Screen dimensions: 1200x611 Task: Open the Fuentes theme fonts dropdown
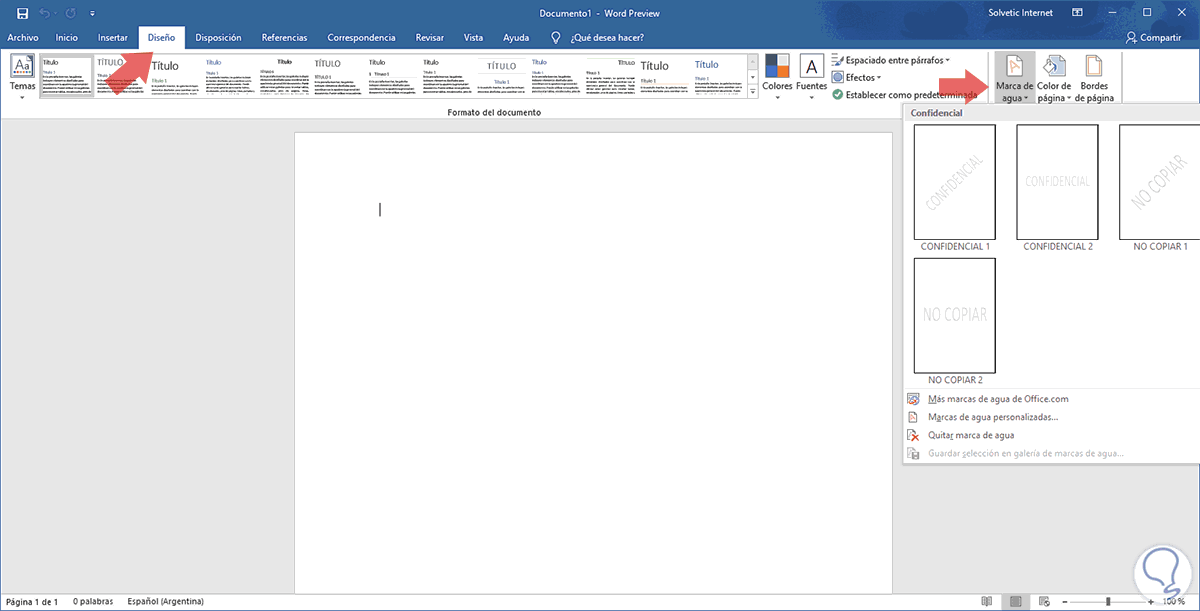click(x=812, y=77)
